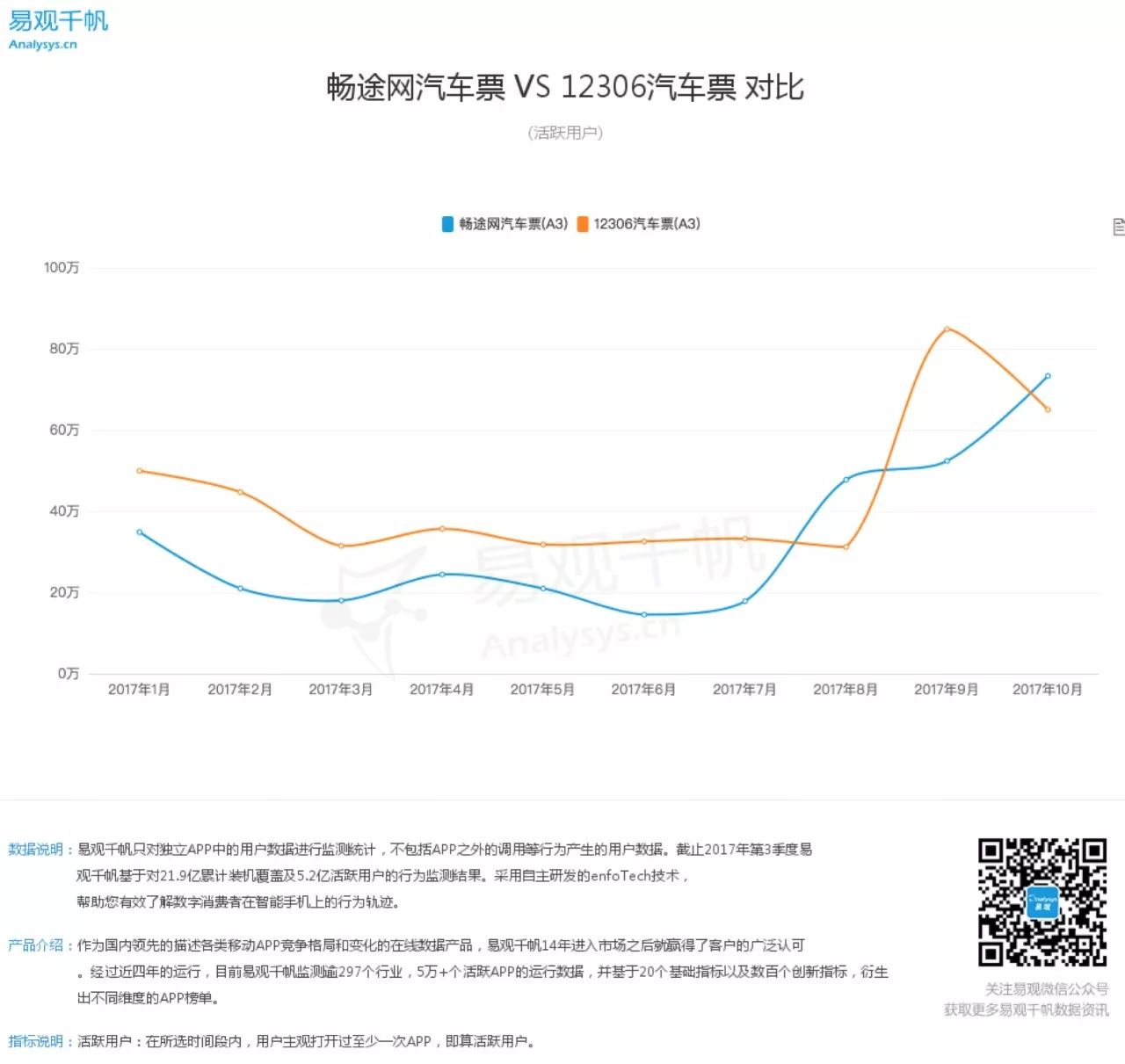The height and width of the screenshot is (1064, 1125).
Task: Select the blue data point at 2017年9月
Action: coord(947,461)
